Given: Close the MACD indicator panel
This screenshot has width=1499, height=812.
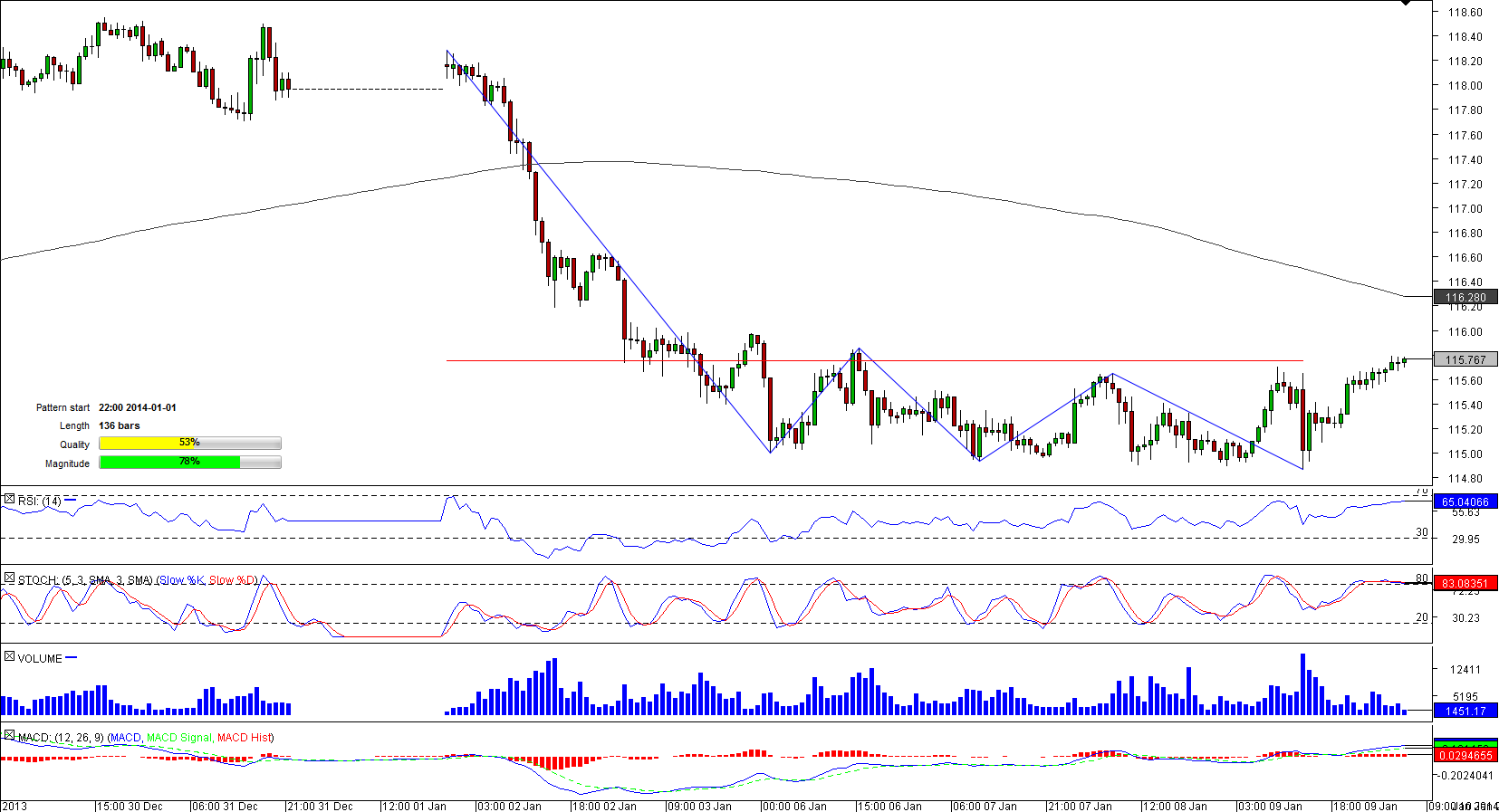Looking at the screenshot, I should click(x=9, y=736).
